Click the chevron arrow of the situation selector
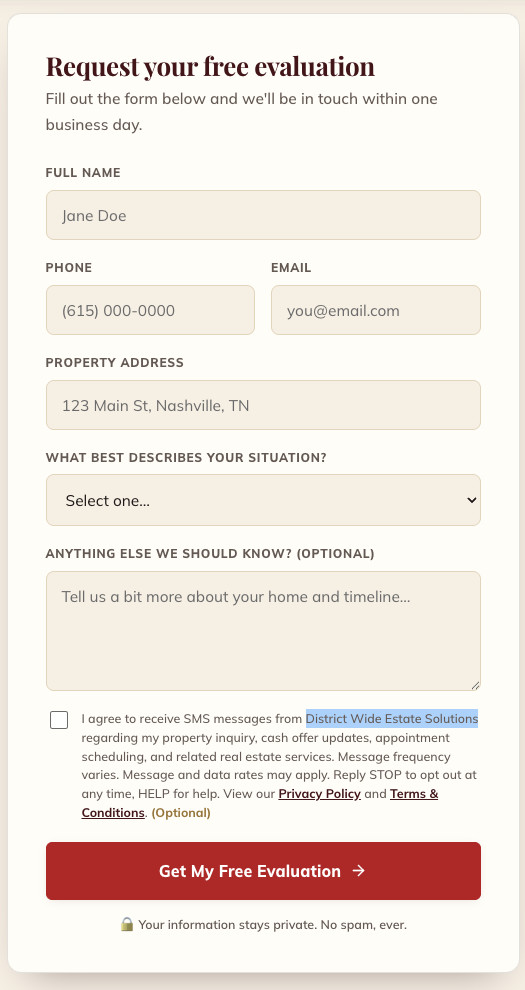The height and width of the screenshot is (990, 525). [471, 500]
